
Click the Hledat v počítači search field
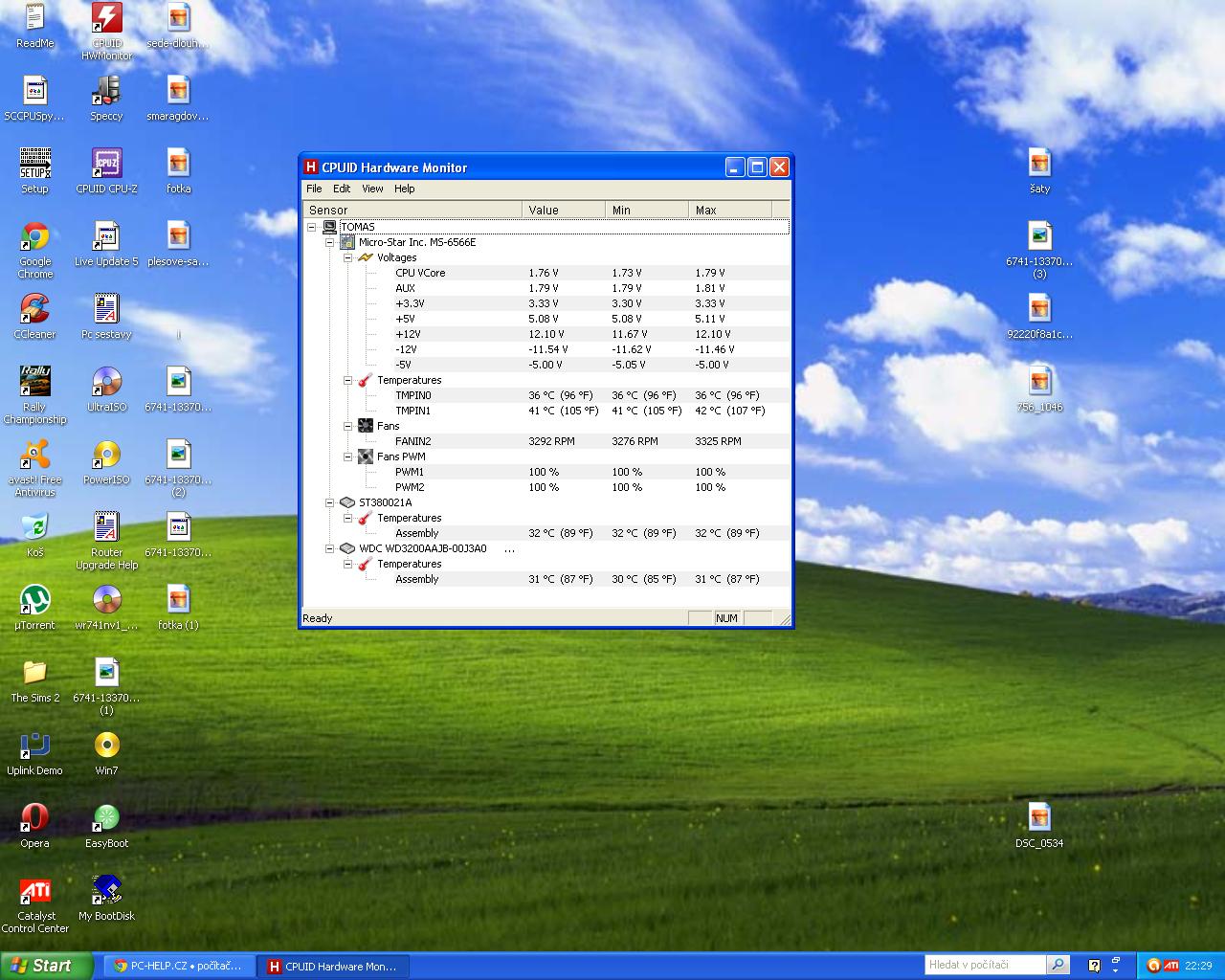pyautogui.click(x=986, y=965)
